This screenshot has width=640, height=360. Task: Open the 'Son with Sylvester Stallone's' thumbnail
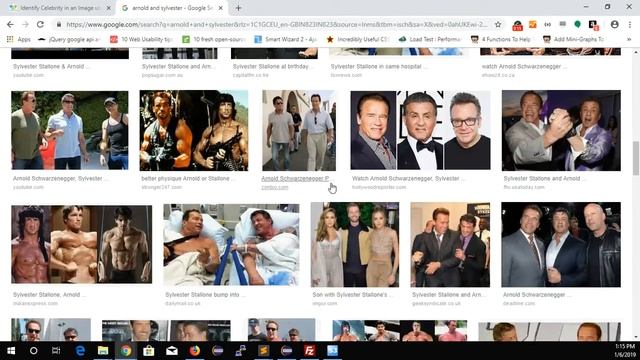coord(355,244)
